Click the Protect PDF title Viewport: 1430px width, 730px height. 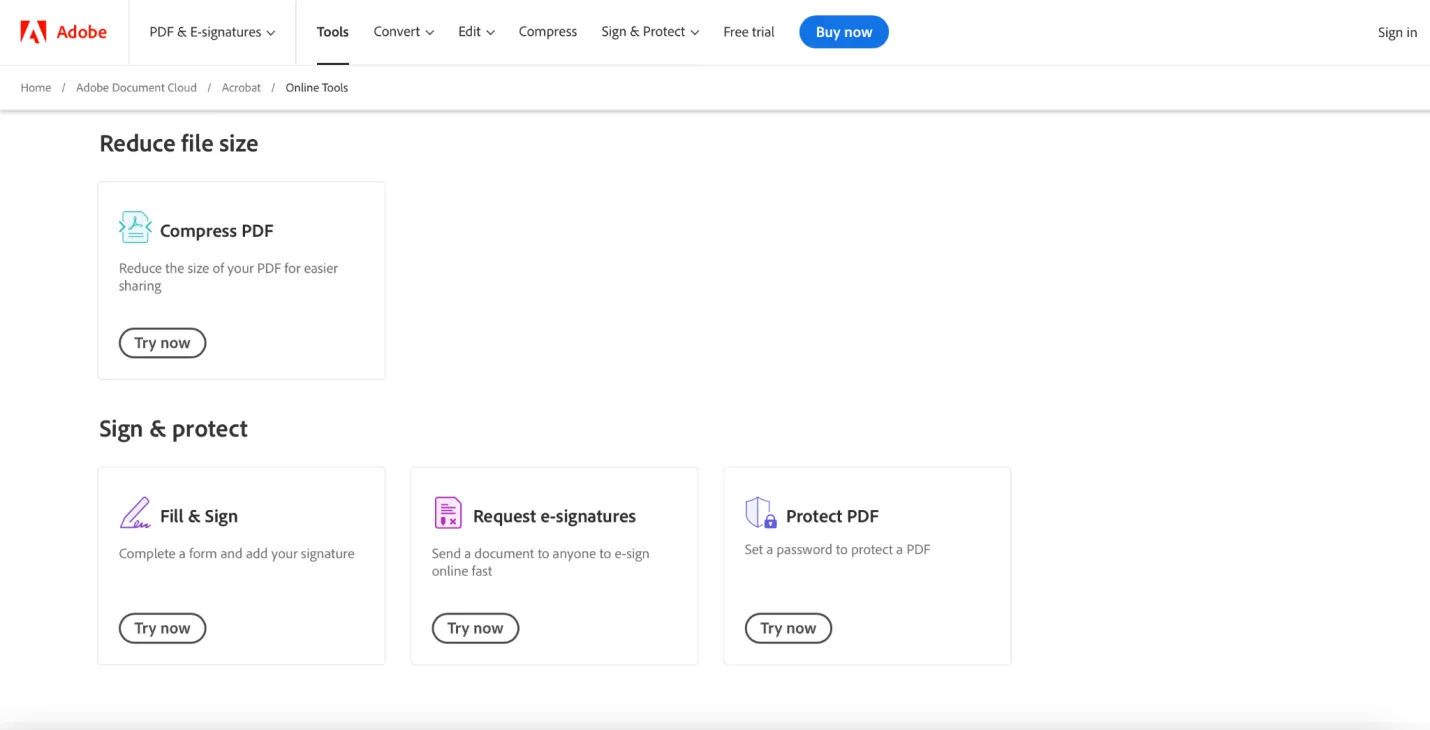pos(832,516)
